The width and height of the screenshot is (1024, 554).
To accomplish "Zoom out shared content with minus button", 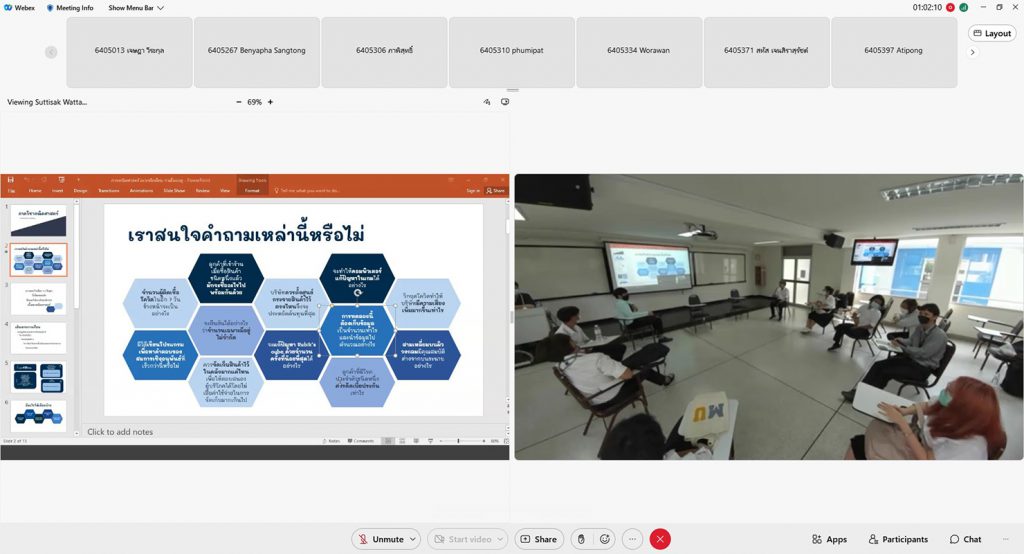I will click(x=238, y=102).
